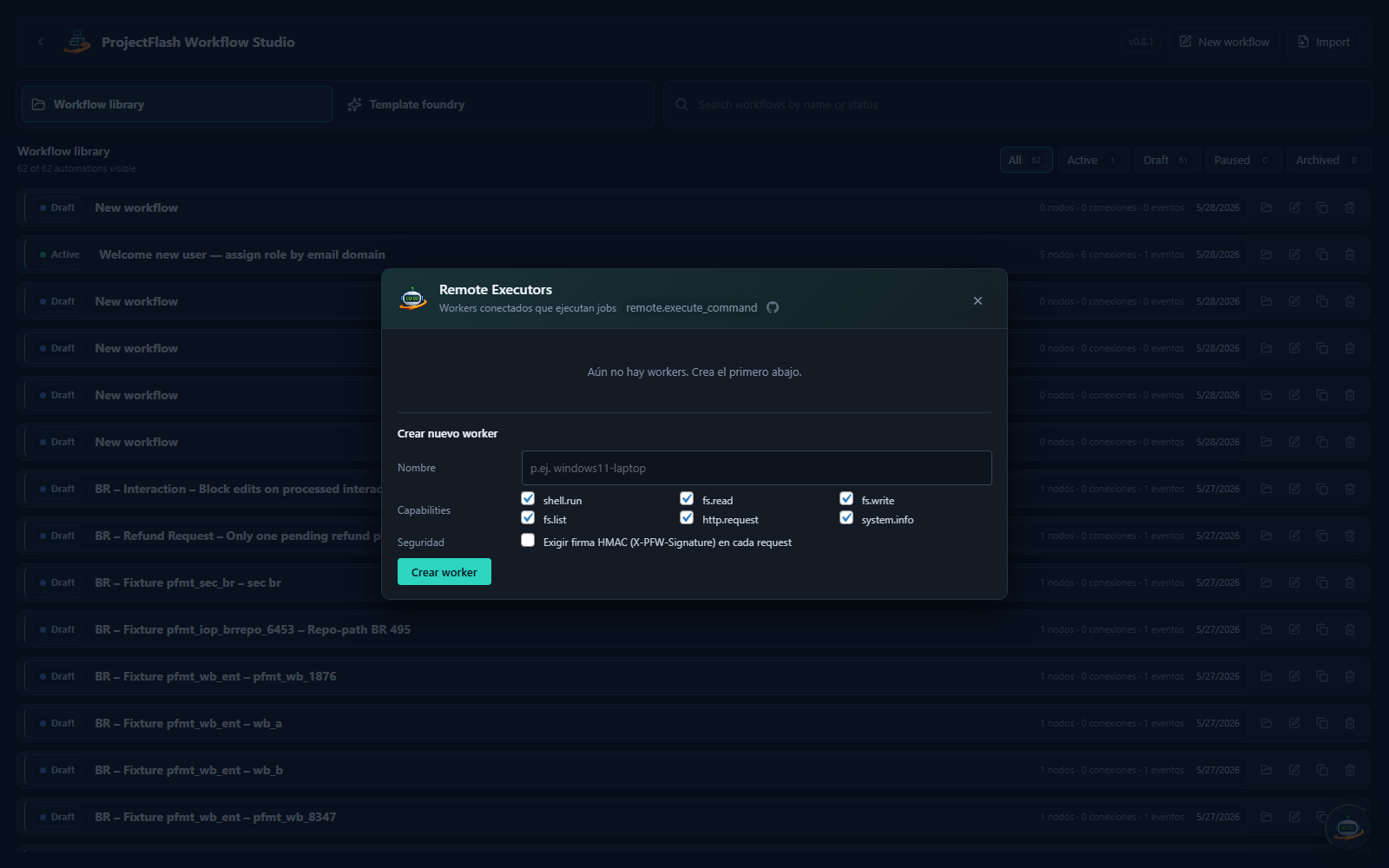This screenshot has width=1389, height=868.
Task: Open the 'Welcome new user' workflow folder icon
Action: coord(1267,254)
